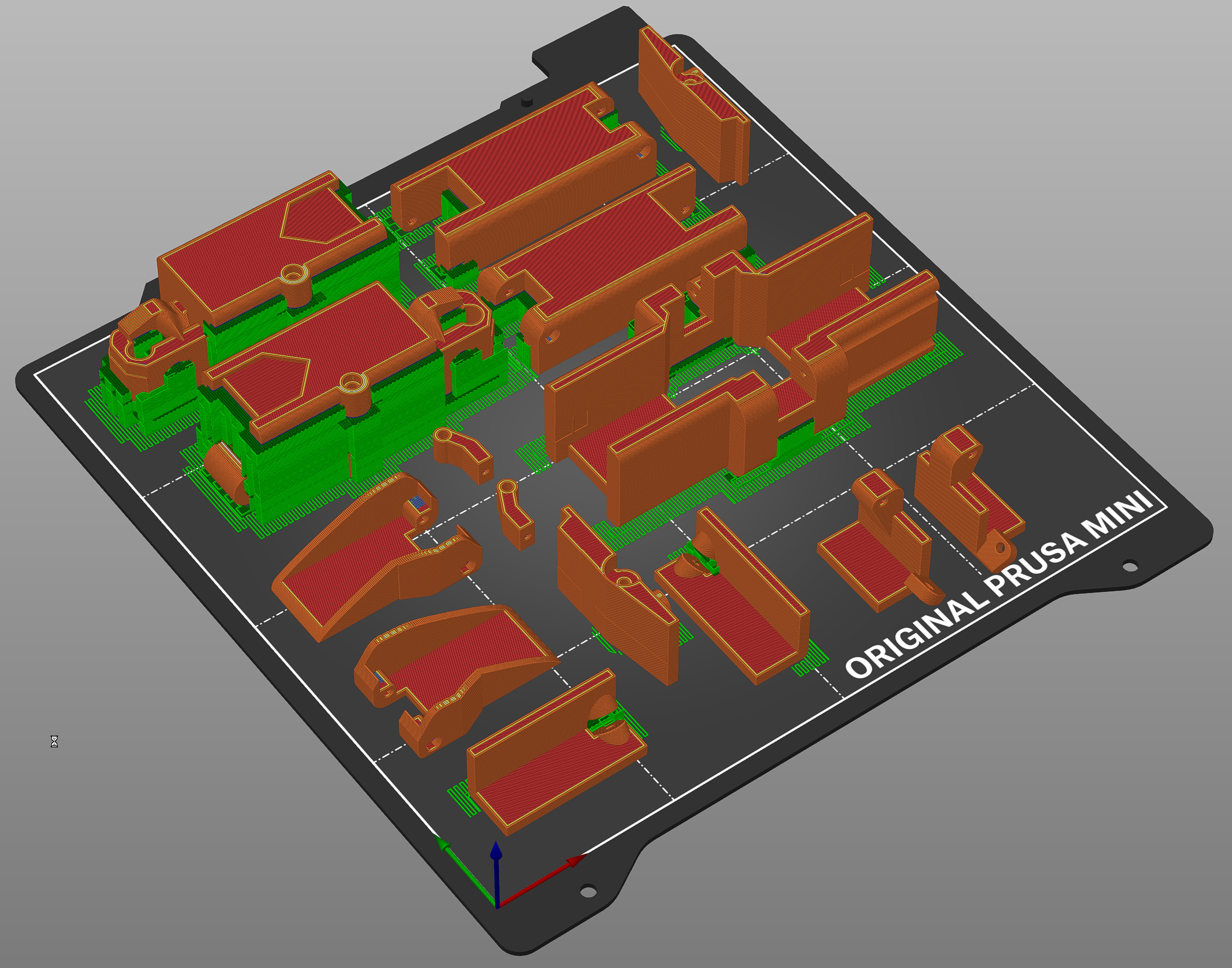
Task: Click the bed mounting hole near the PRUSA MINI text
Action: [1129, 566]
